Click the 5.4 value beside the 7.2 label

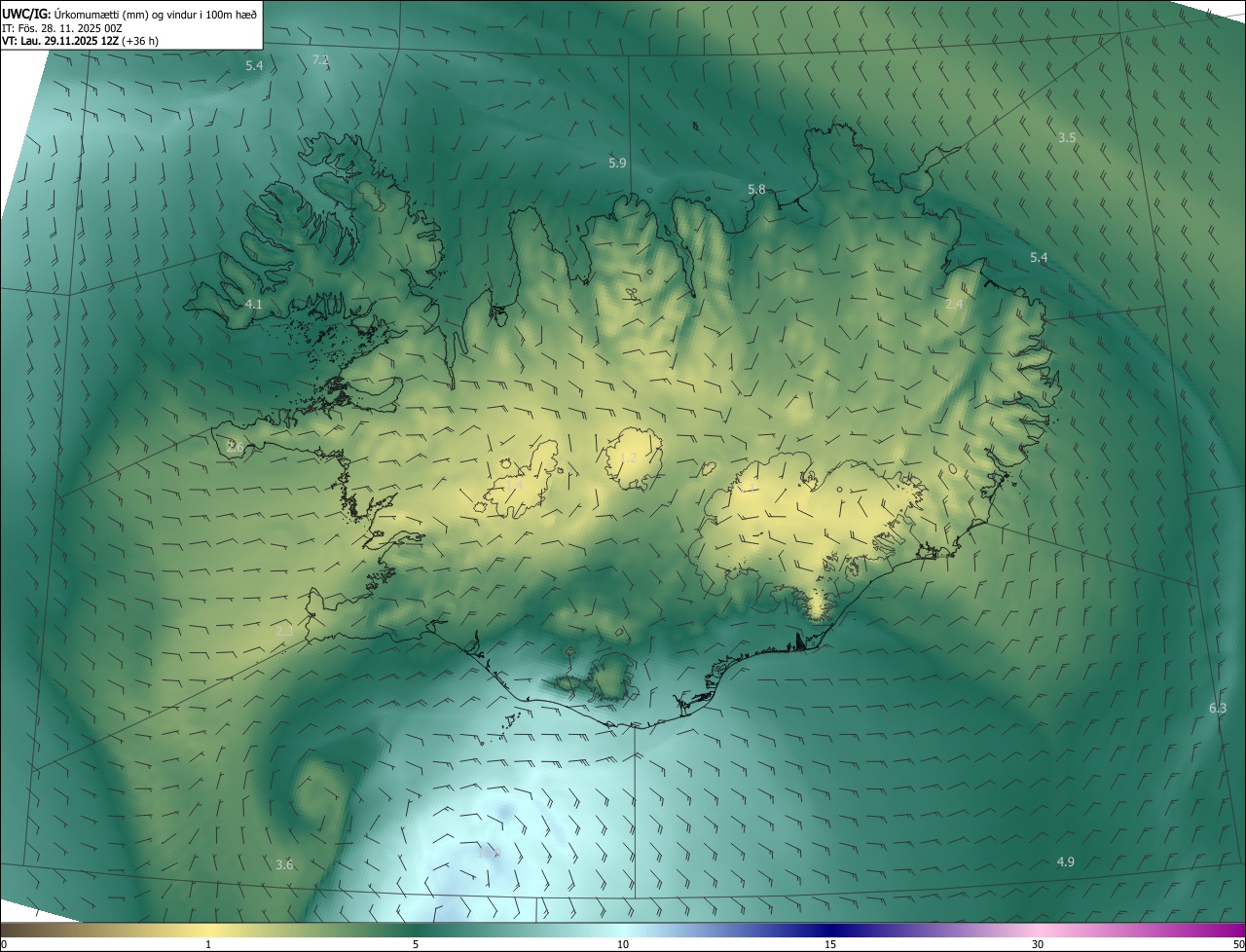[x=254, y=66]
